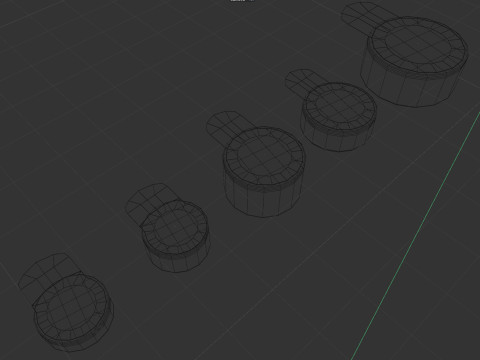Select the fourth wireframe pot from the front
Screen dimensions: 480x360
click(332, 110)
